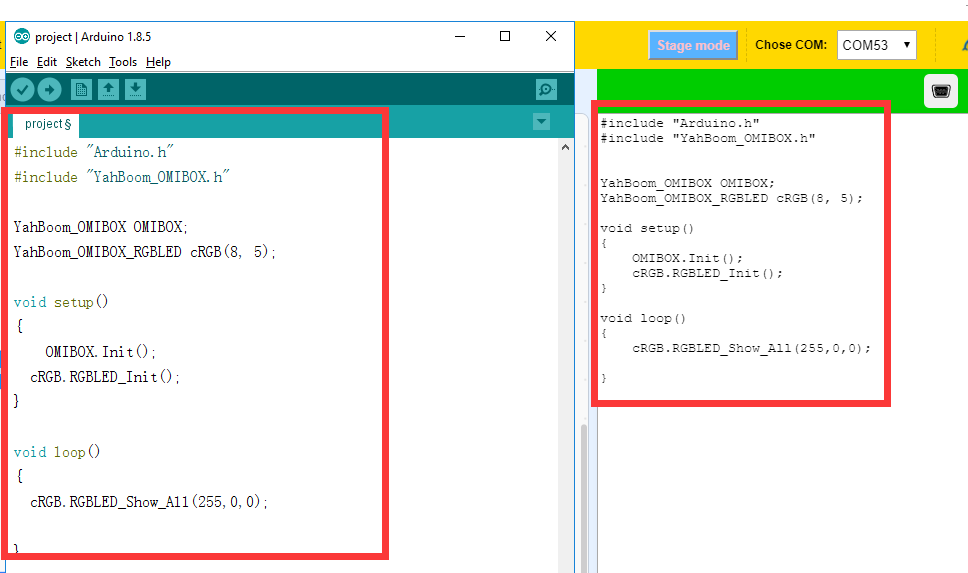Click 'OMIBOX.Init();' in right code panel
968x573 pixels.
tap(687, 258)
